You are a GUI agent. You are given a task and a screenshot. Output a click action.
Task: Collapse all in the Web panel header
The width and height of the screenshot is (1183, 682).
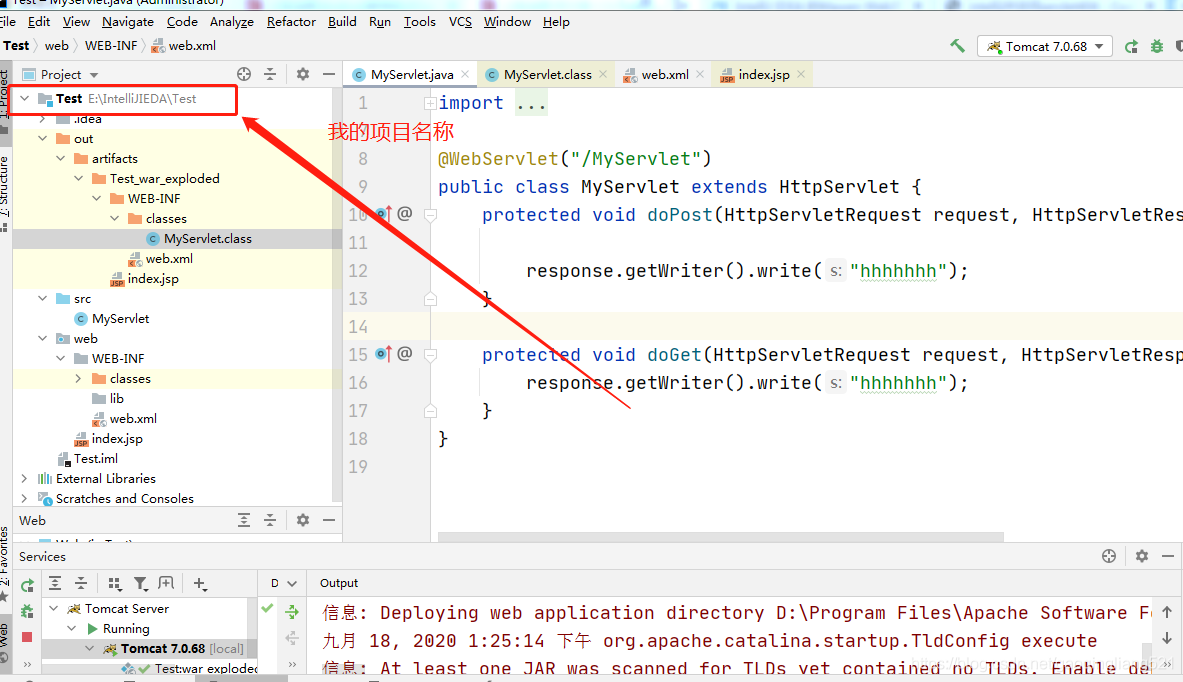(x=270, y=520)
